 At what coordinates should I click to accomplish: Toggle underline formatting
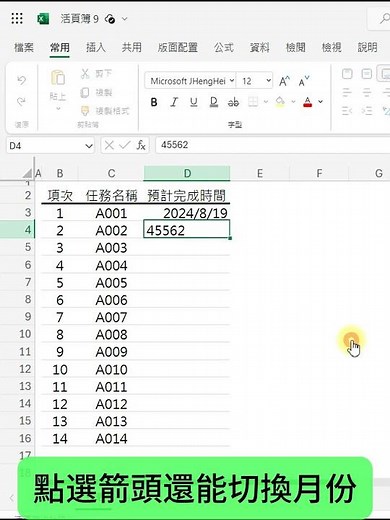pyautogui.click(x=194, y=102)
